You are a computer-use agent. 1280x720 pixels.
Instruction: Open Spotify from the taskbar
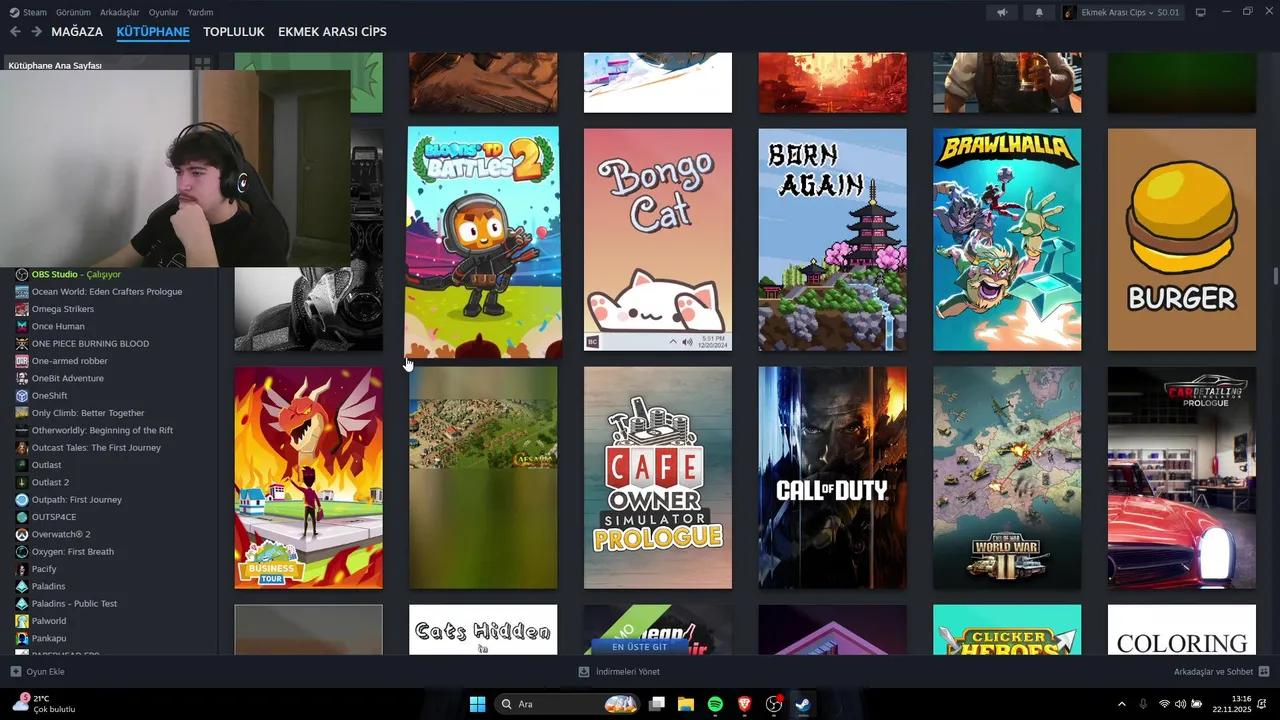click(715, 704)
